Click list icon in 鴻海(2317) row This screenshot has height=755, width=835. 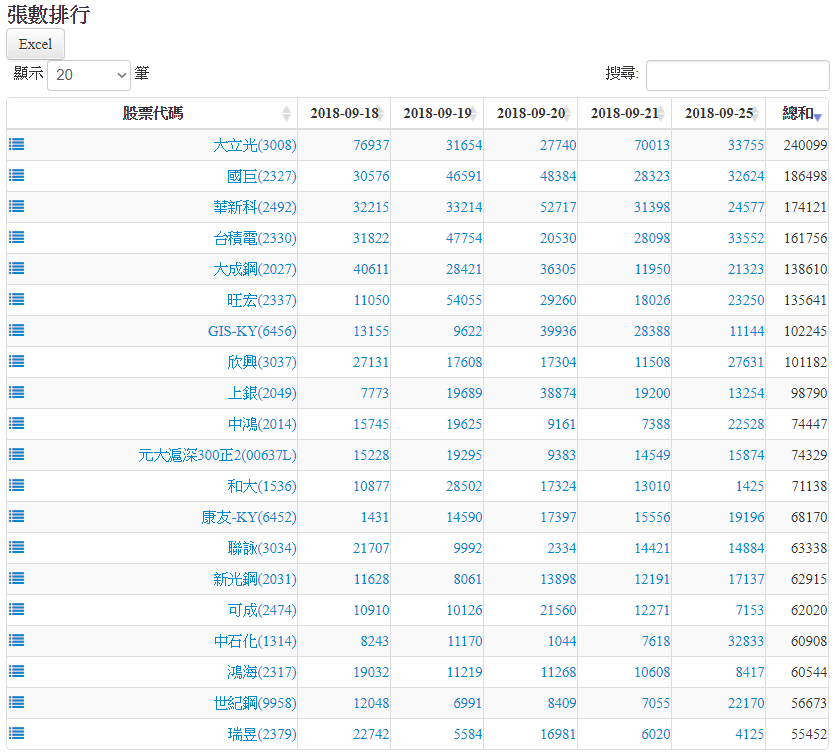pyautogui.click(x=16, y=671)
